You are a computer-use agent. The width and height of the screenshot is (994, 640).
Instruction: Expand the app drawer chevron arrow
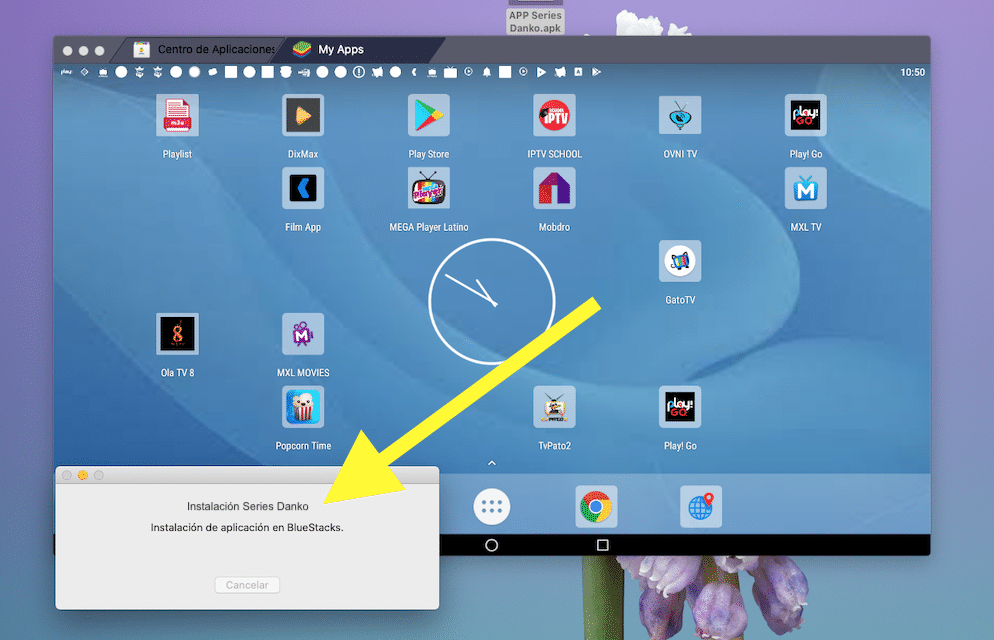pos(491,463)
